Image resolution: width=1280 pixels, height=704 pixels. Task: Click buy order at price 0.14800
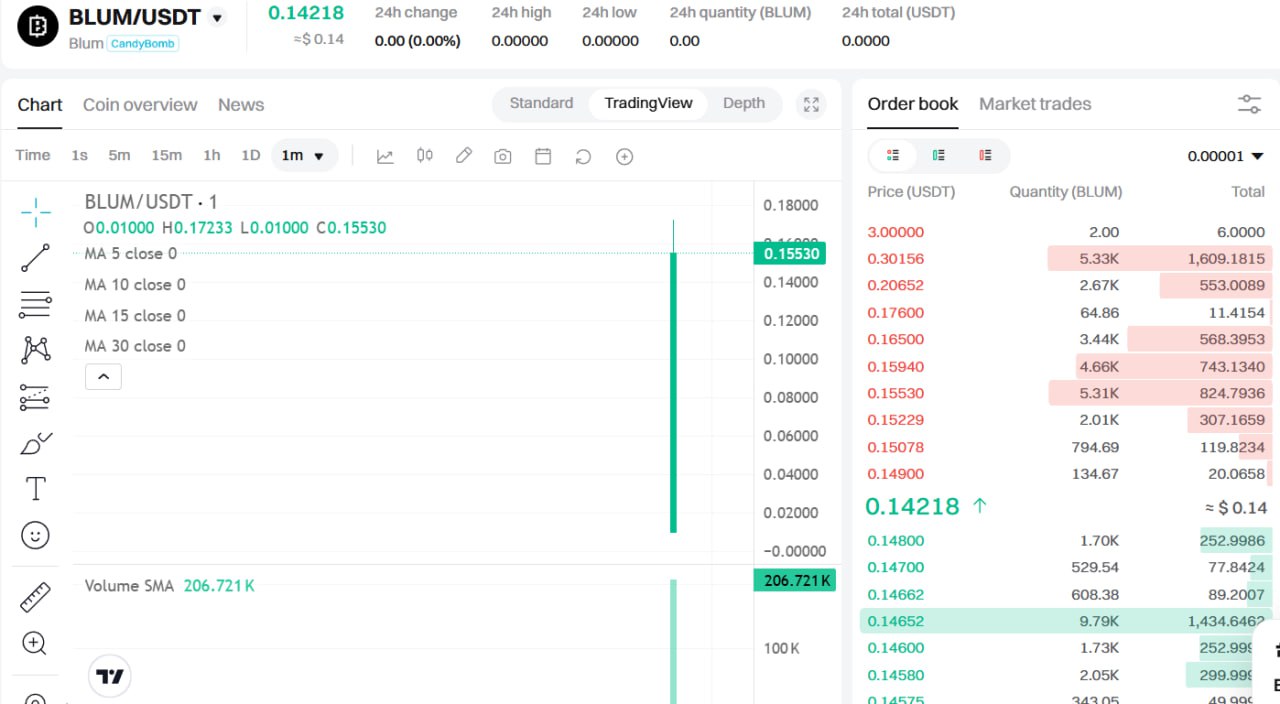point(1066,541)
